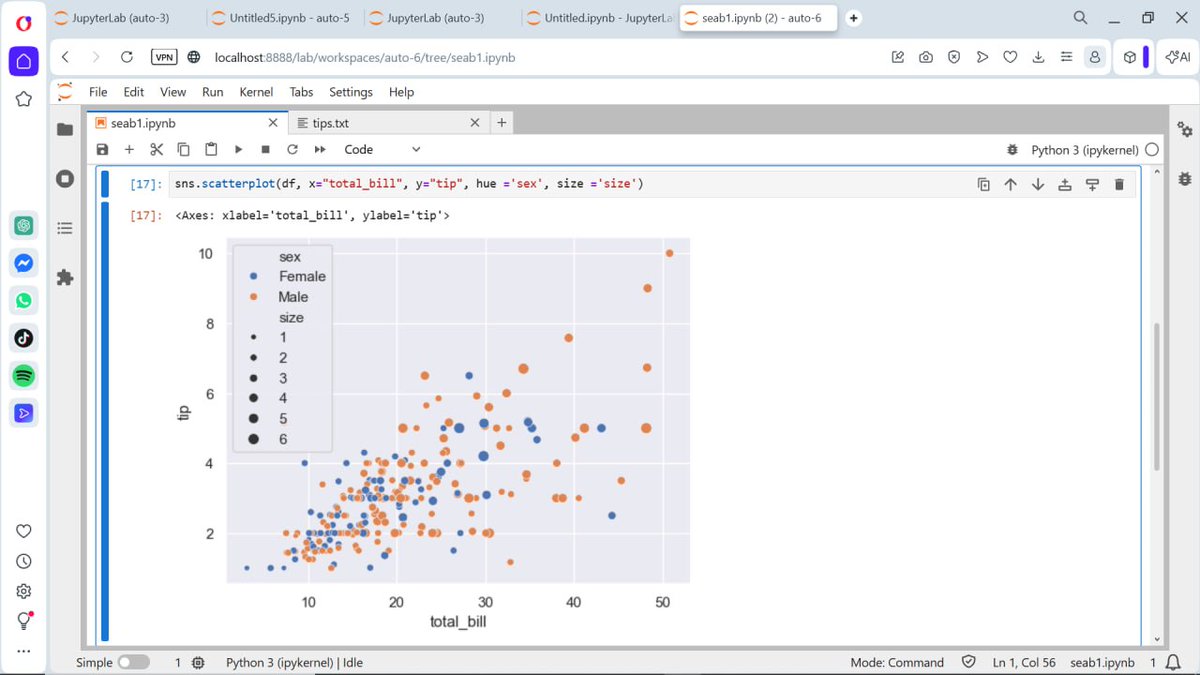Open the cell type dropdown showing Code

click(382, 149)
